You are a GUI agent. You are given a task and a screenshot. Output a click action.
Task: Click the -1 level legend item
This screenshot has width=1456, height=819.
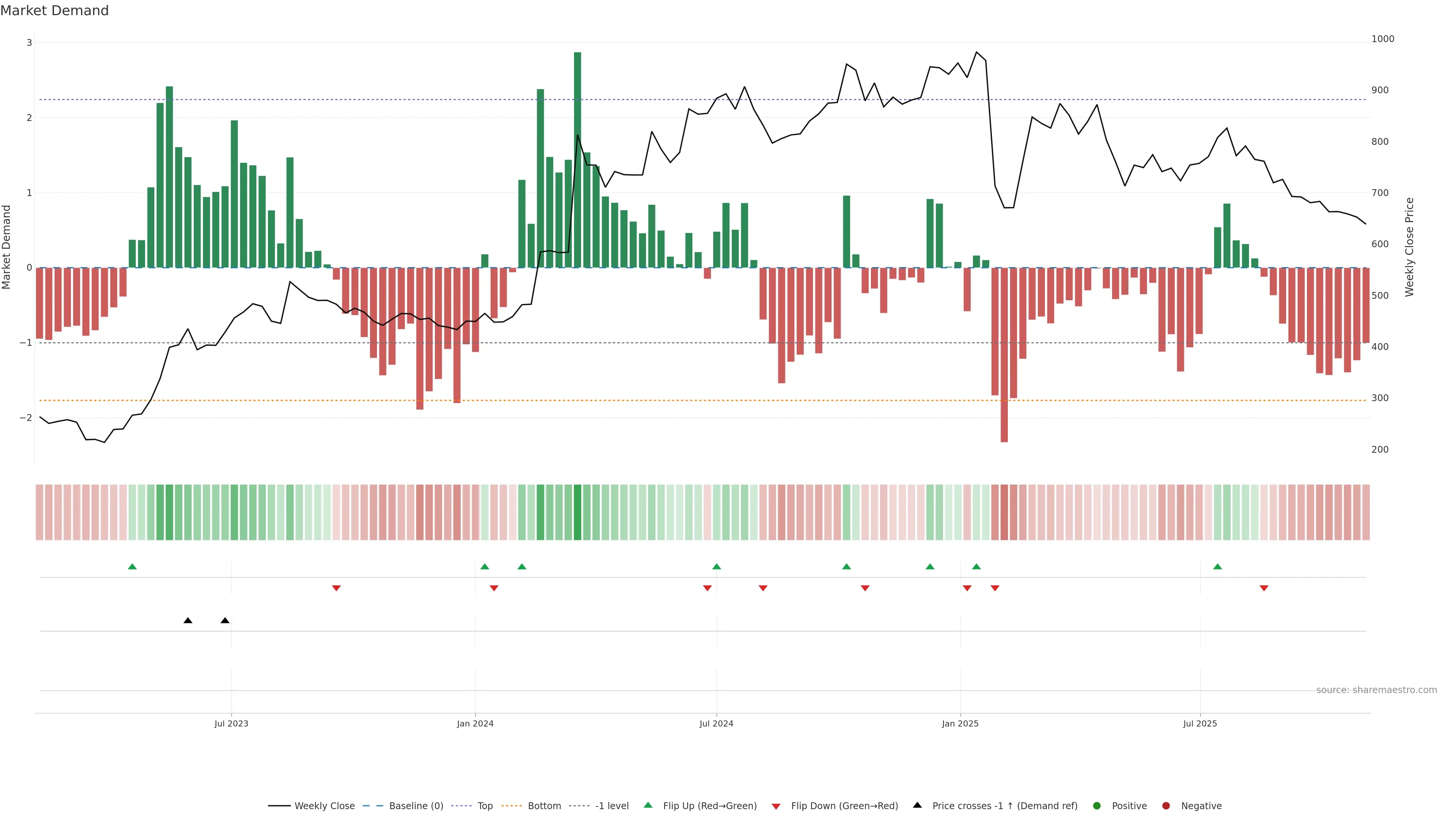pos(612,805)
